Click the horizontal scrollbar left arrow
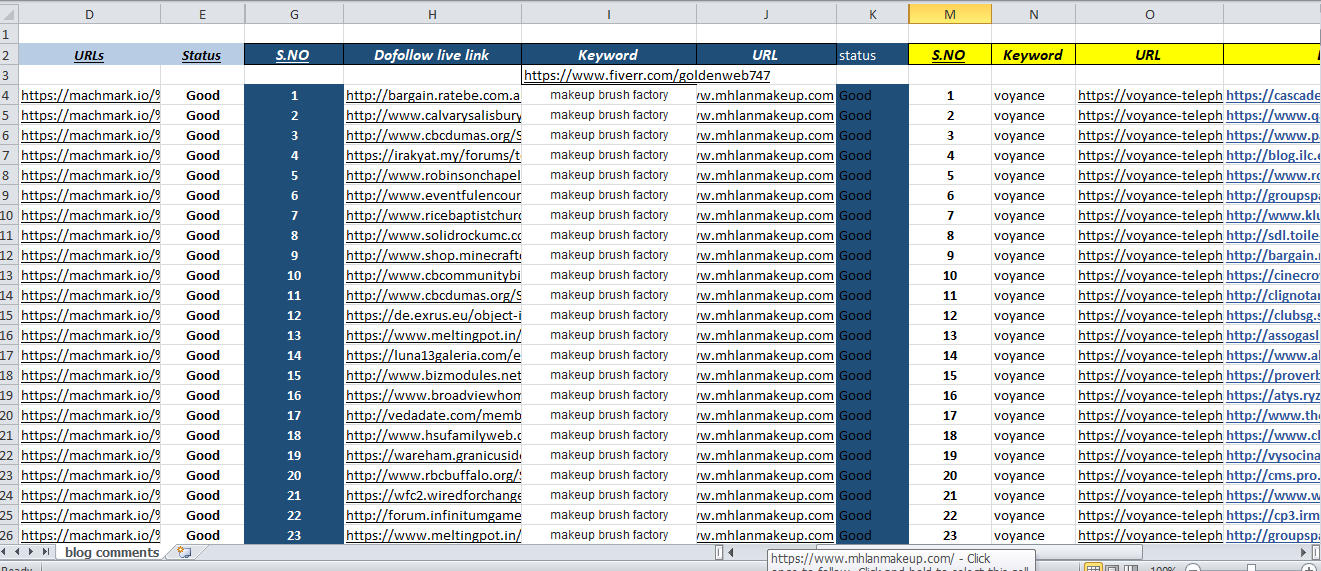Viewport: 1321px width, 571px height. pyautogui.click(x=732, y=552)
